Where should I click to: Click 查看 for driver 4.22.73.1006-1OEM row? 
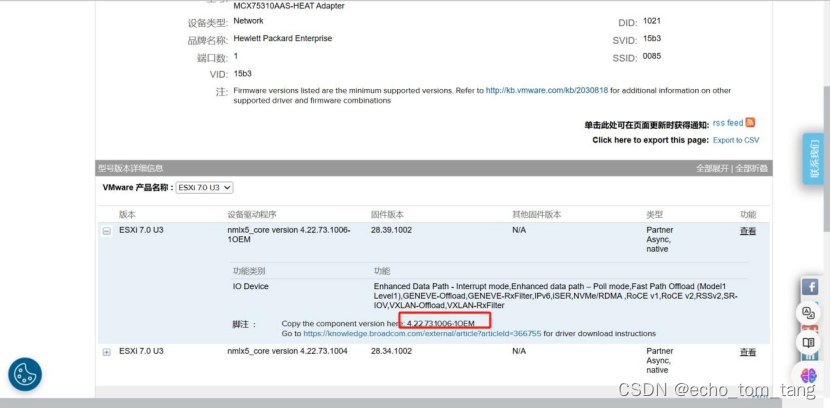748,232
